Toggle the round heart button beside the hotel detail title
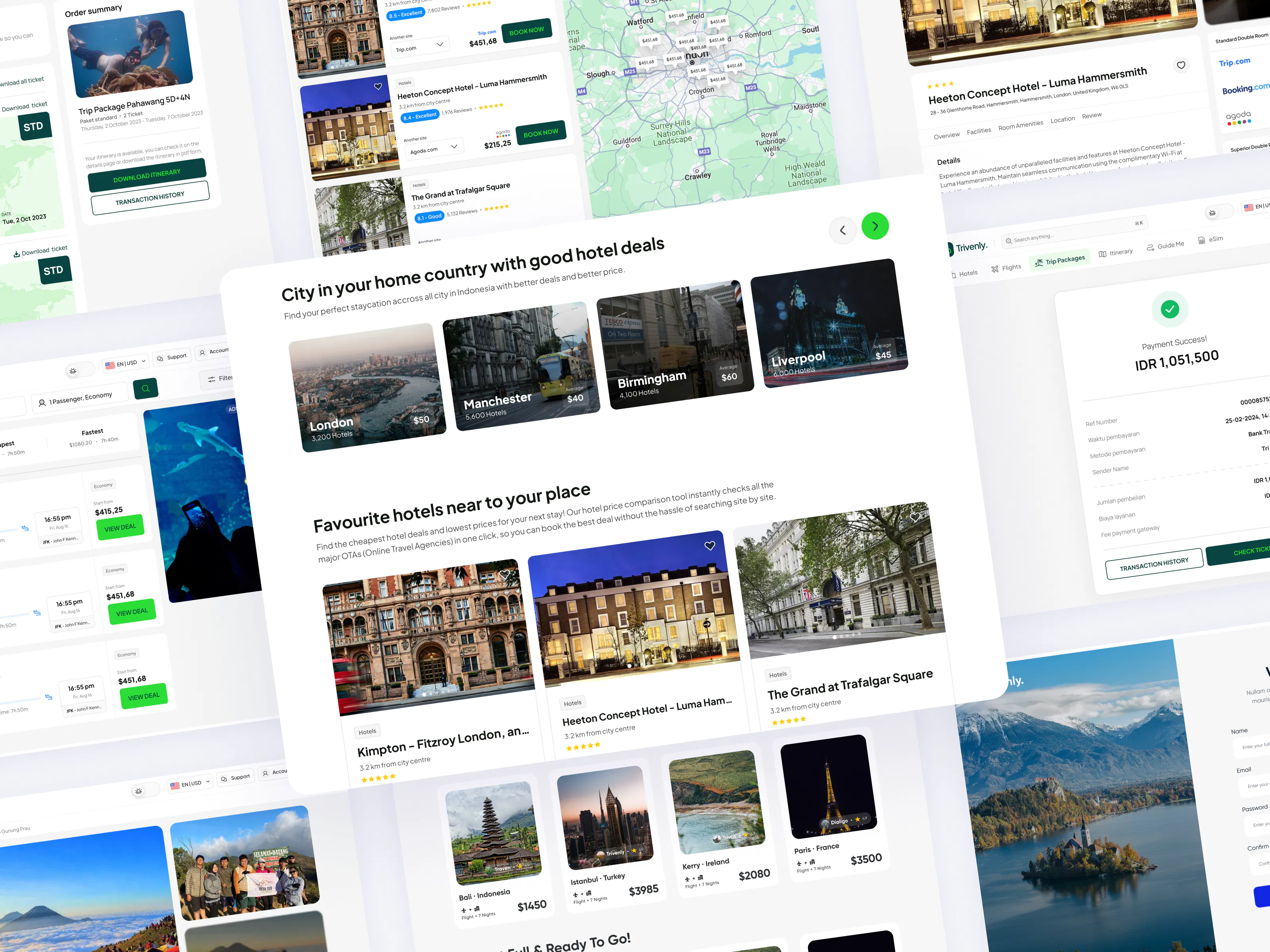This screenshot has height=952, width=1270. (x=1181, y=65)
